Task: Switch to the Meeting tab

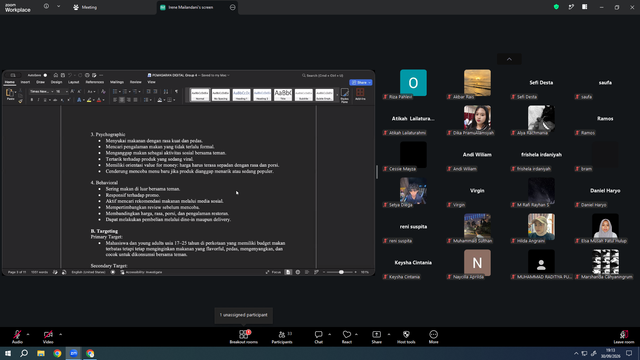Action: (85, 7)
